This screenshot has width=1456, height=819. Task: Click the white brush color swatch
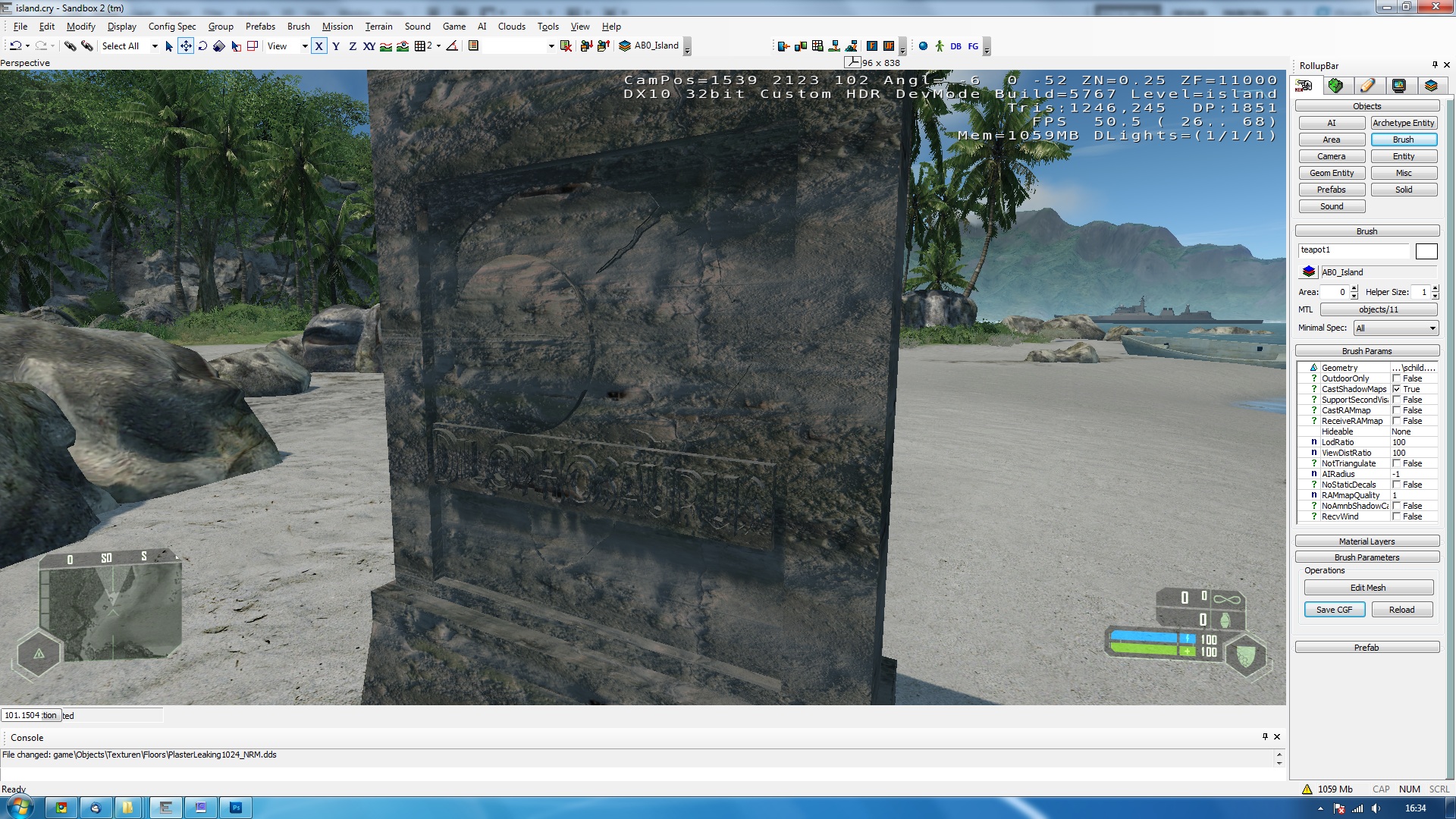coord(1426,251)
